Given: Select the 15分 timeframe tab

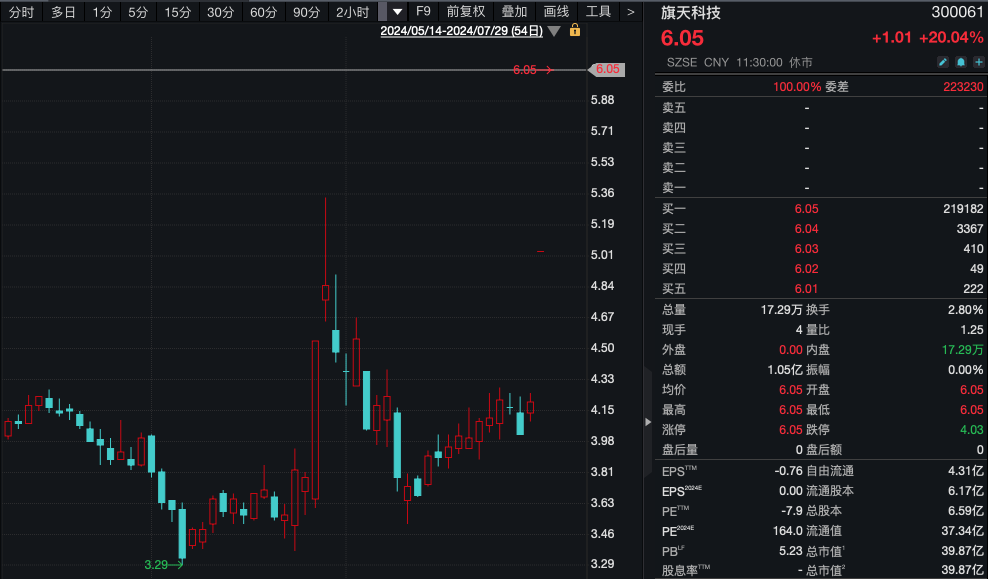Looking at the screenshot, I should tap(177, 12).
